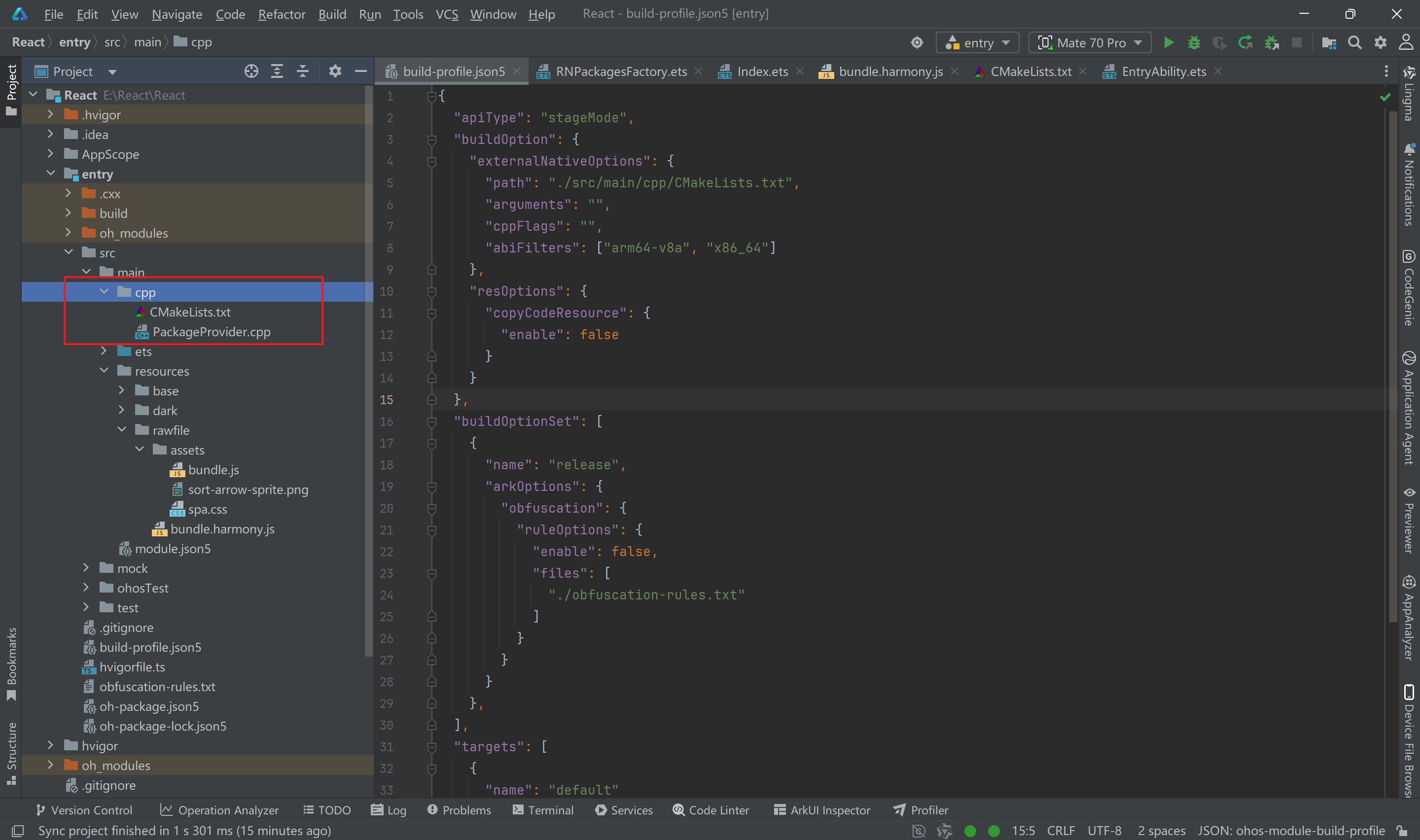
Task: Open the Refactor menu
Action: click(x=281, y=14)
